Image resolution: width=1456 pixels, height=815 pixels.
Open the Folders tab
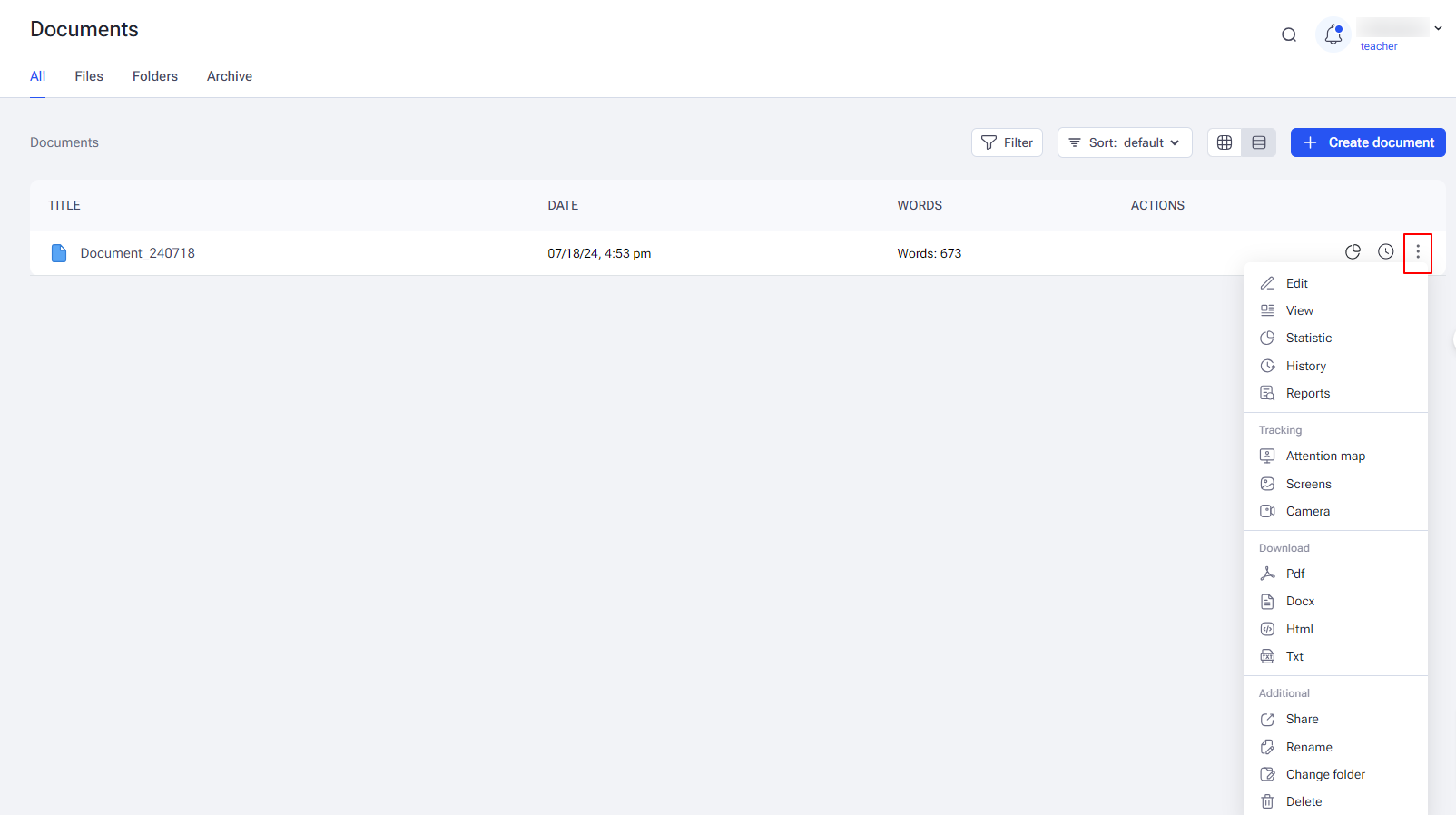pyautogui.click(x=155, y=76)
